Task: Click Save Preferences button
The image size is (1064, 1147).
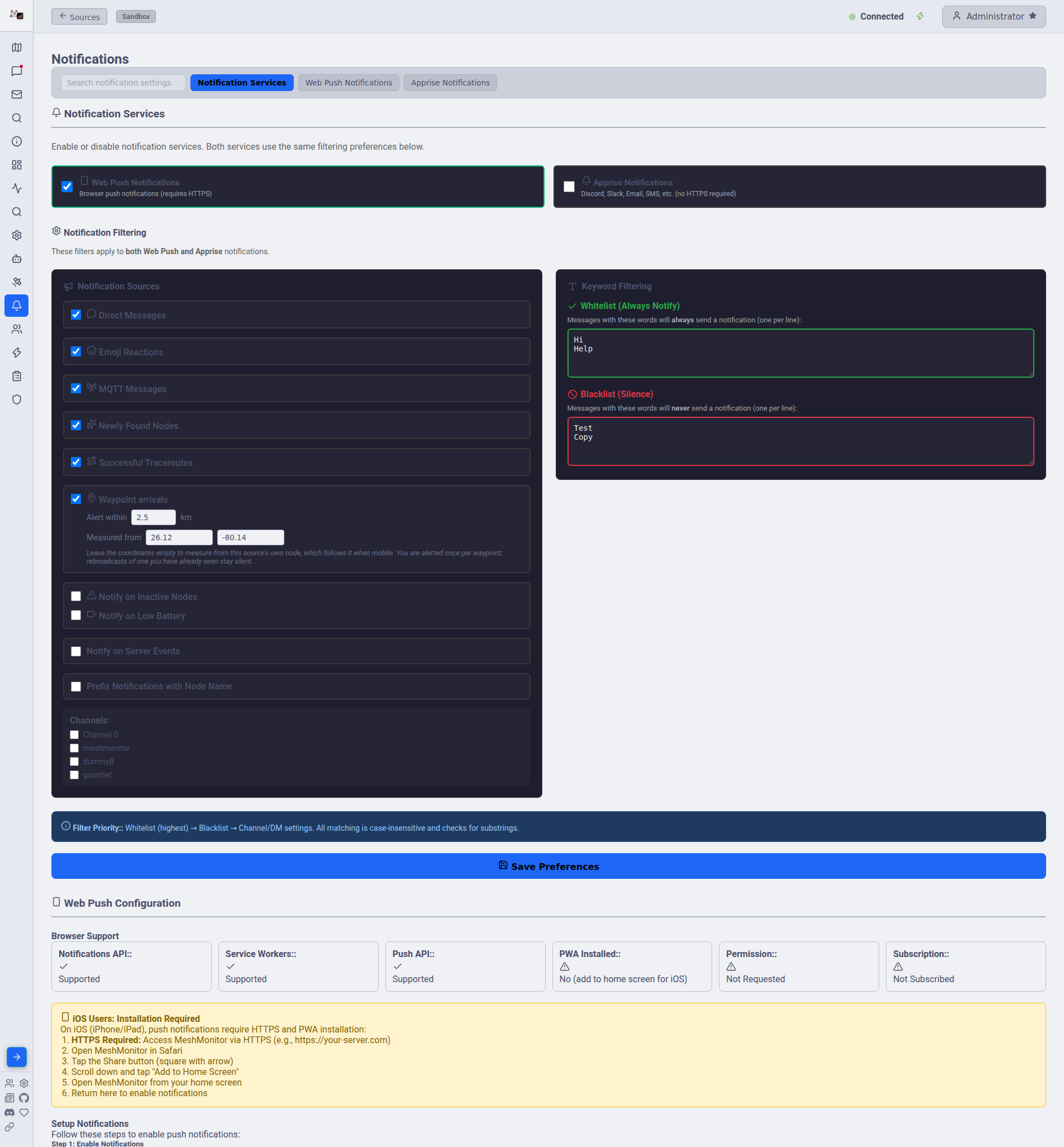Action: (548, 866)
